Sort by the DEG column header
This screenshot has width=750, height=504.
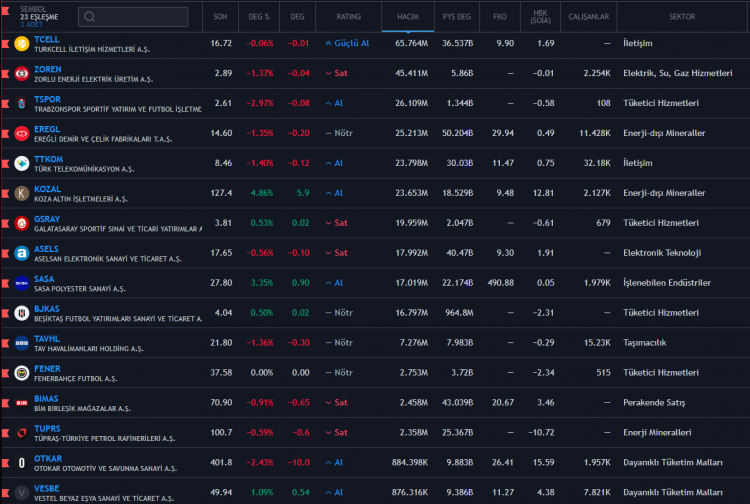(298, 17)
